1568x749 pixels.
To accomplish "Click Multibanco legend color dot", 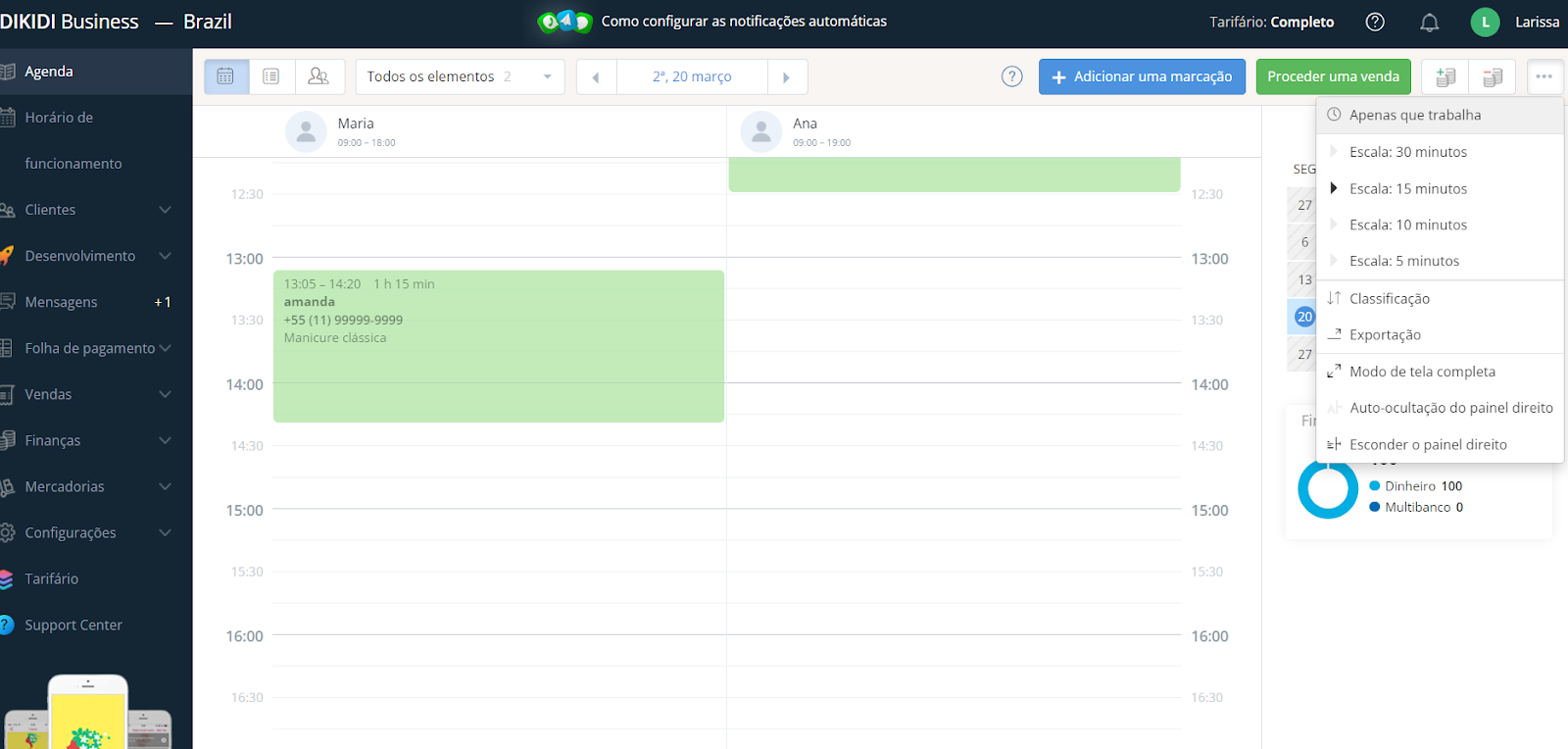I will point(1374,507).
